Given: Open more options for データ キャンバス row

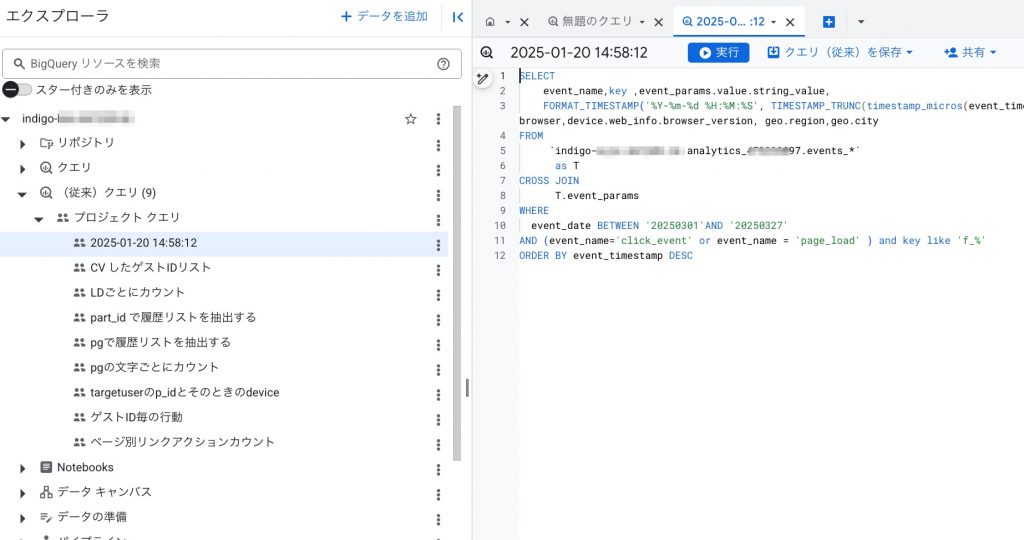Looking at the screenshot, I should (438, 494).
